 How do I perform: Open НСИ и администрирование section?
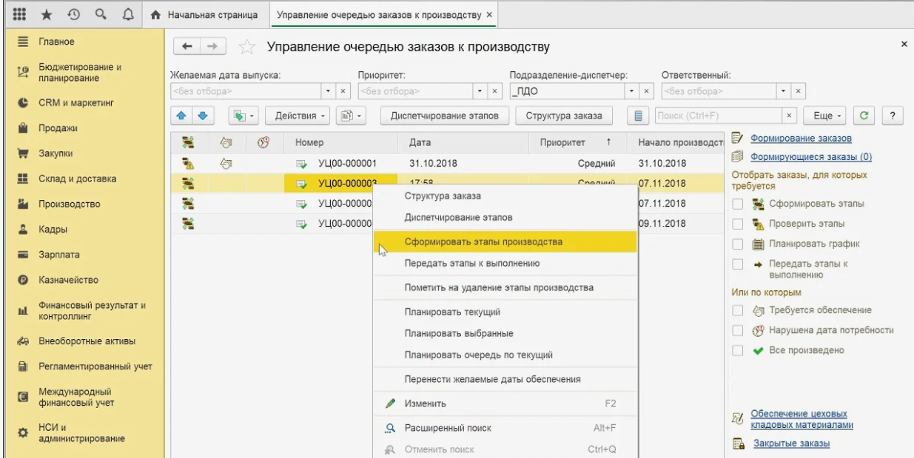click(x=82, y=433)
